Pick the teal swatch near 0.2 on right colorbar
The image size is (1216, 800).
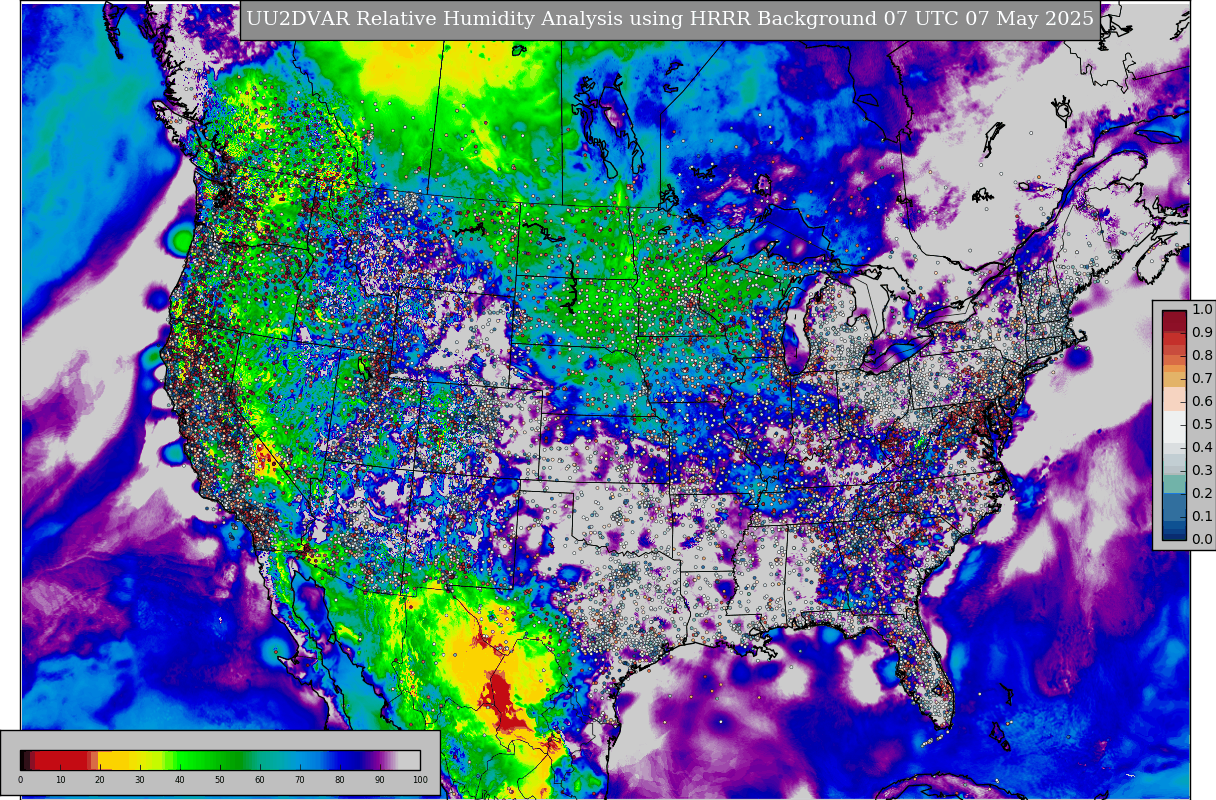(x=1174, y=485)
